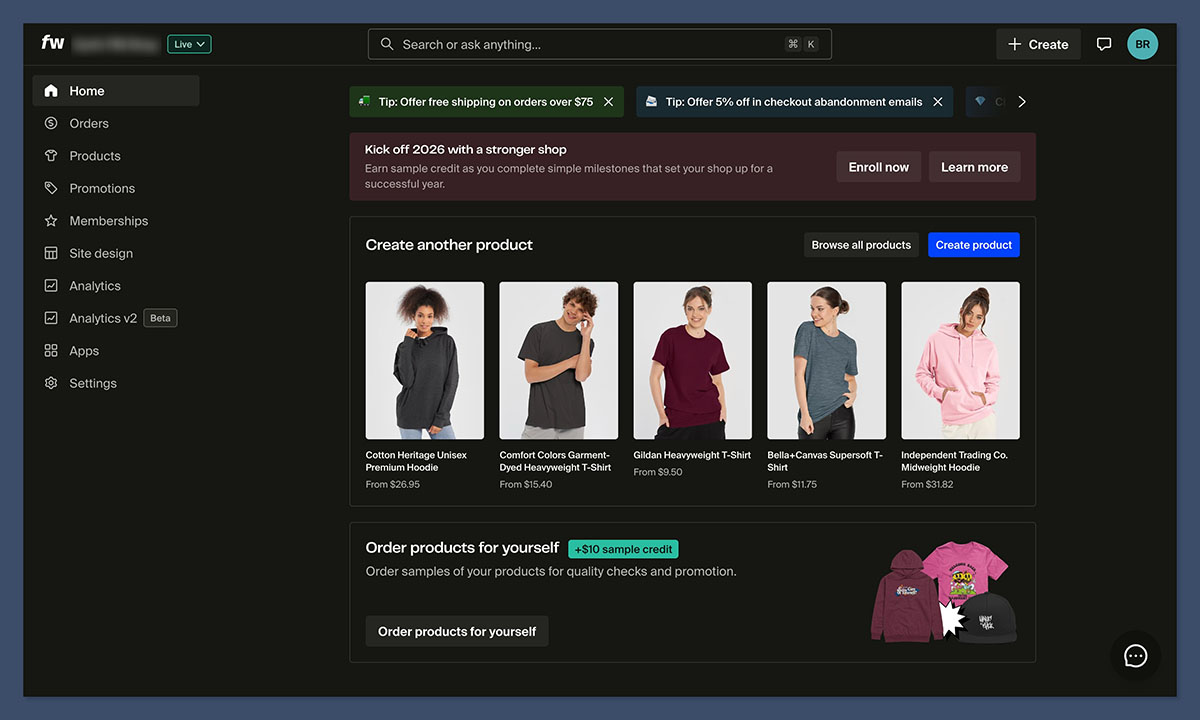1200x720 pixels.
Task: Click the Enroll now button
Action: pos(878,167)
